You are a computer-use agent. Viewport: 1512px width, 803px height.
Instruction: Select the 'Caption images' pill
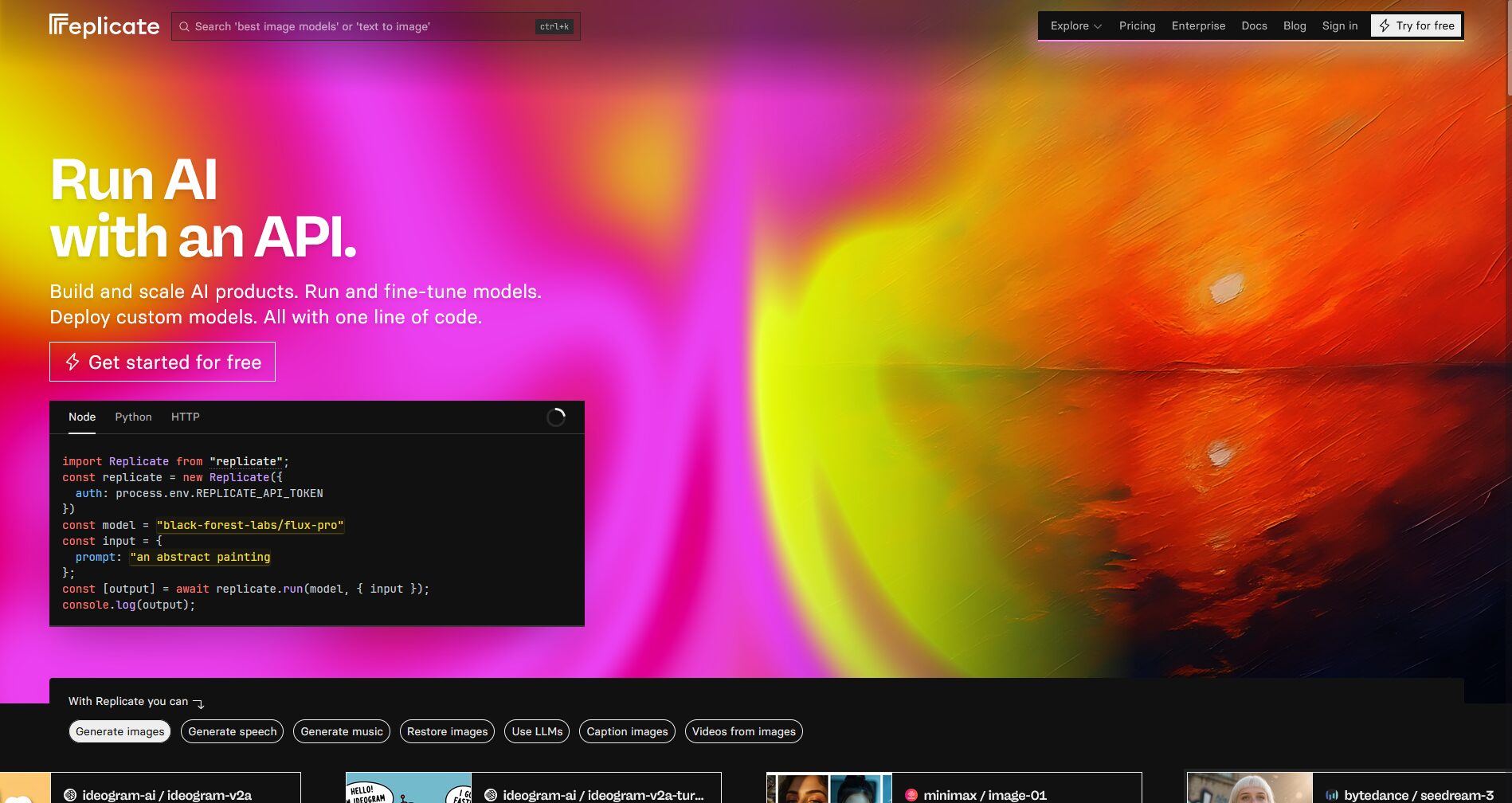coord(627,731)
